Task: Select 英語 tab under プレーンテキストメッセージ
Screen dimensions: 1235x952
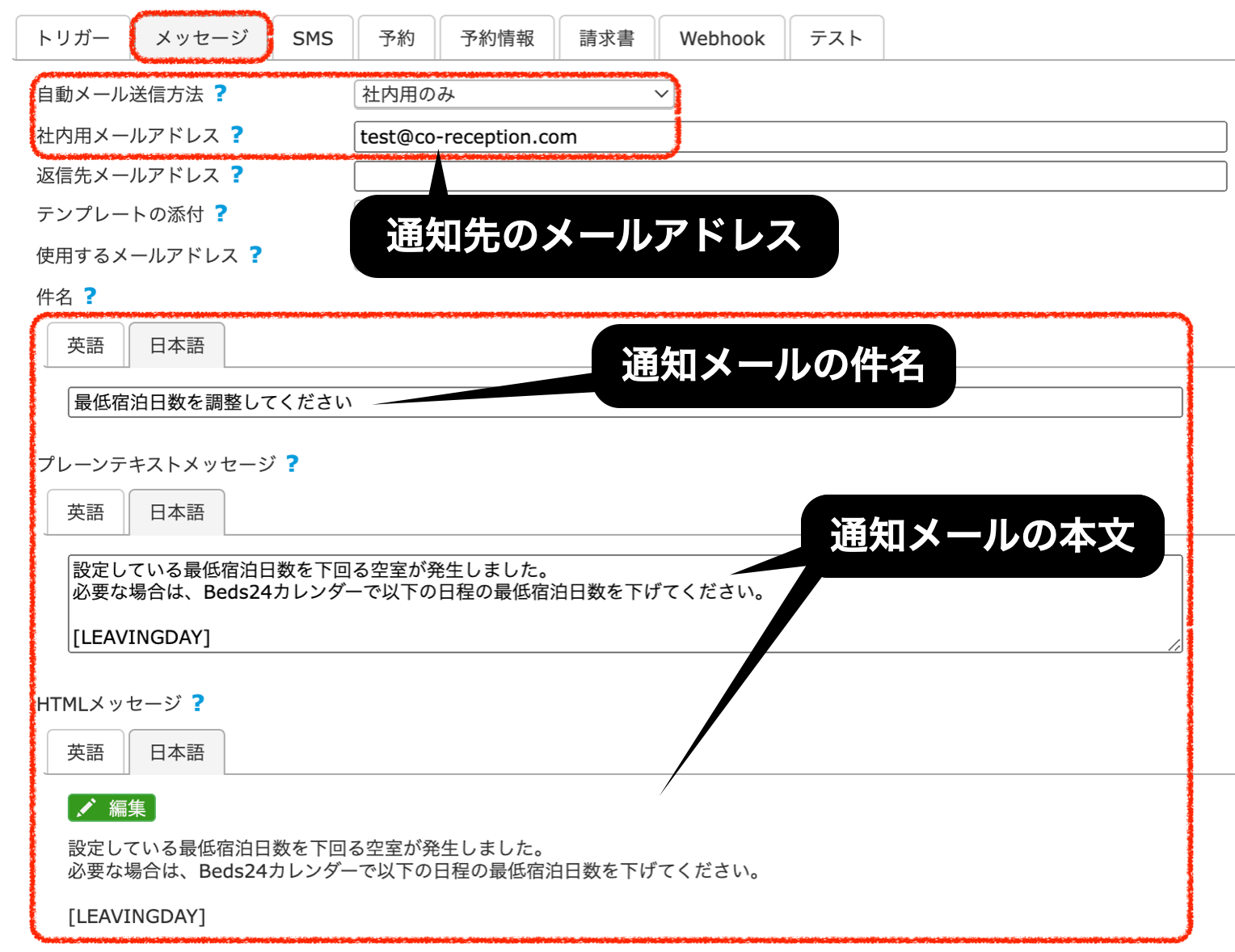Action: point(86,512)
